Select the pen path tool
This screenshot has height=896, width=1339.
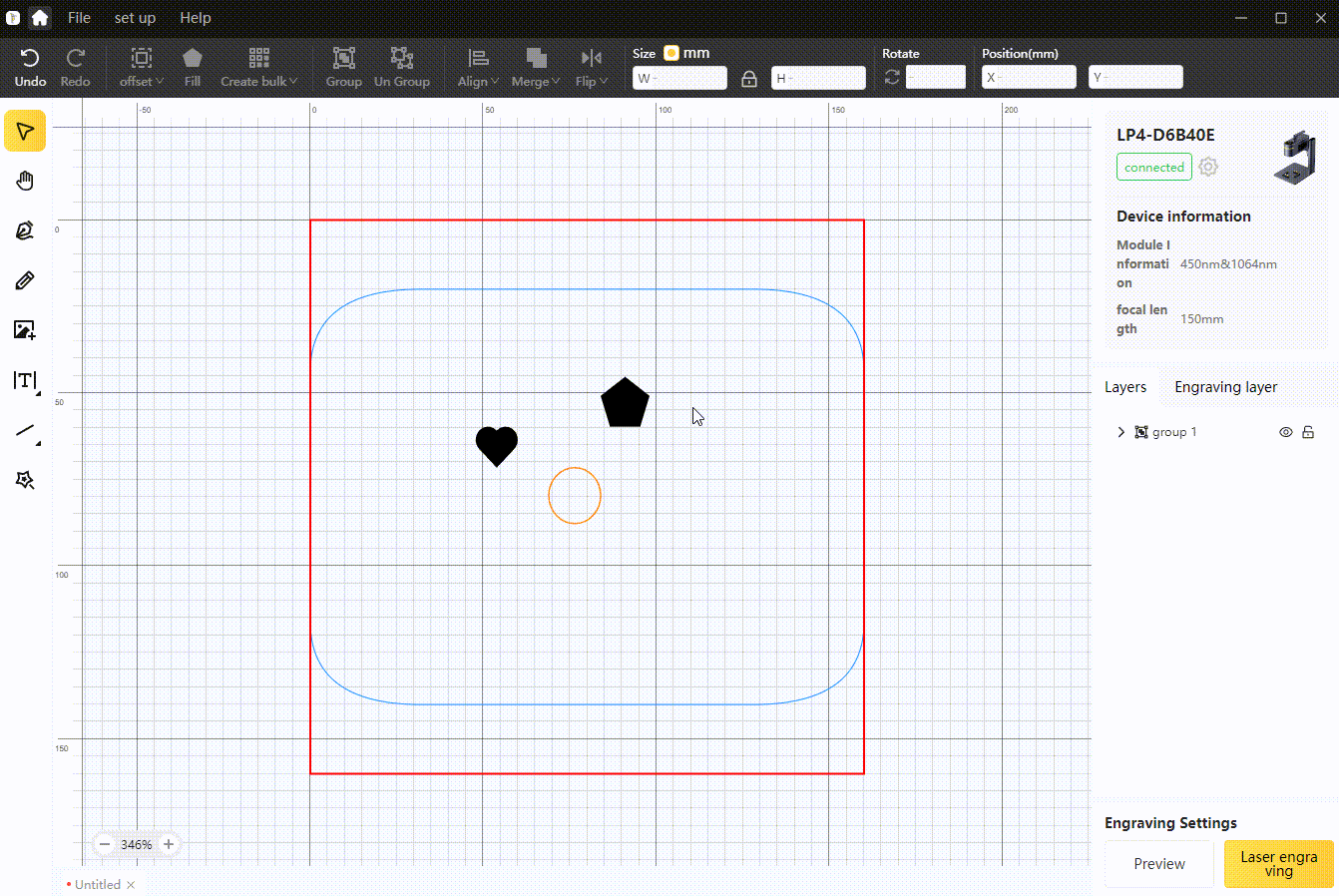coord(25,230)
